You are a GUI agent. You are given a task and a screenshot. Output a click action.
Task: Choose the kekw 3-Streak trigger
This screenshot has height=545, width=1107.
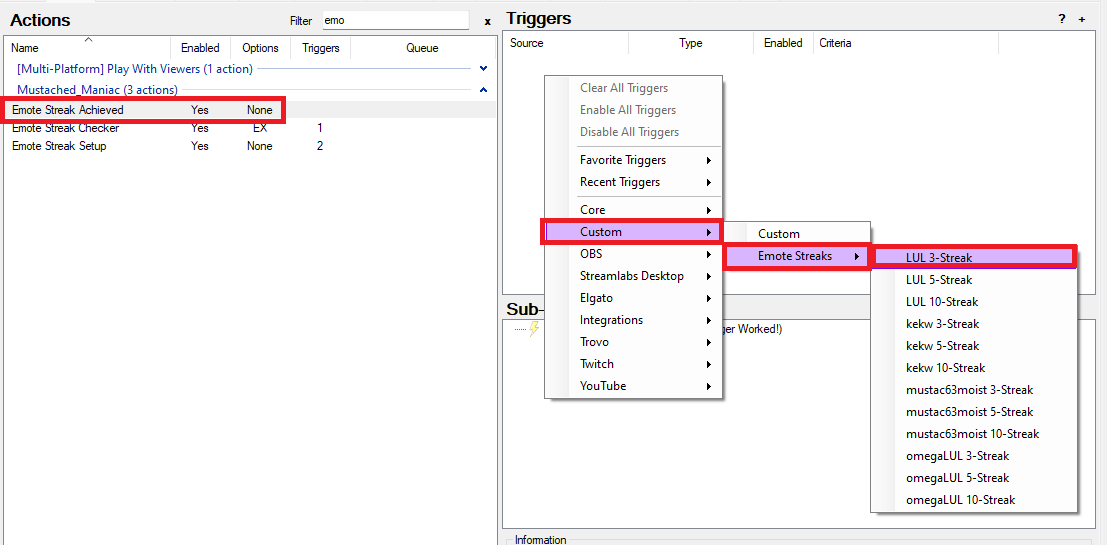pyautogui.click(x=974, y=324)
